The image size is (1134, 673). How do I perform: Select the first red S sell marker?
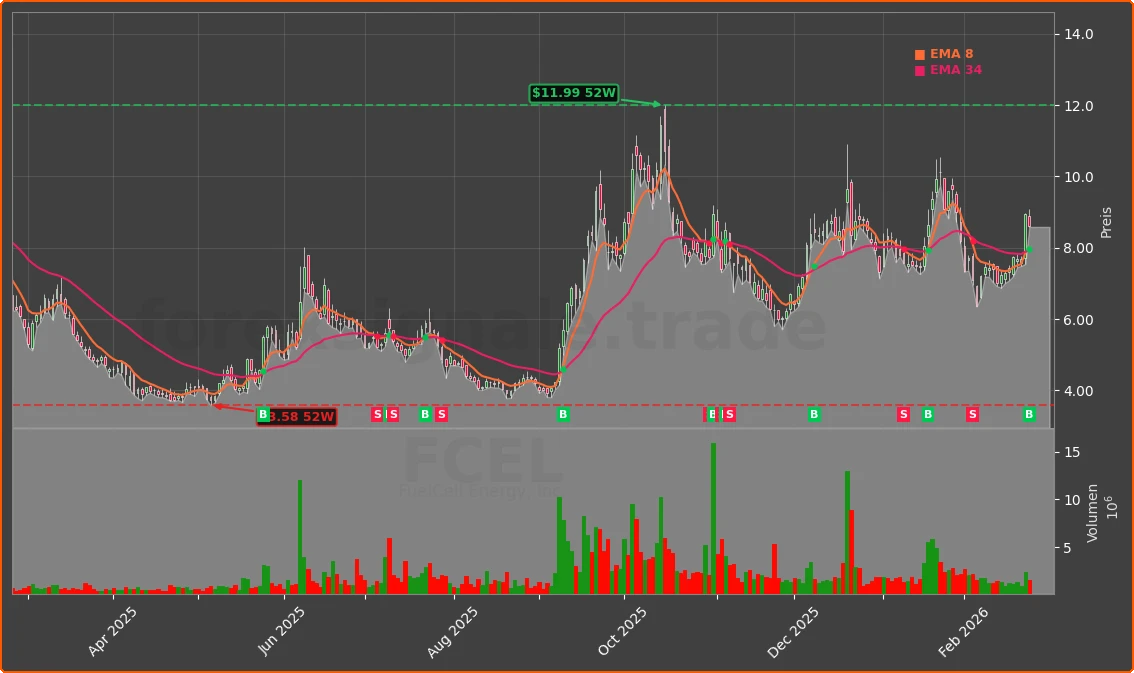point(377,415)
